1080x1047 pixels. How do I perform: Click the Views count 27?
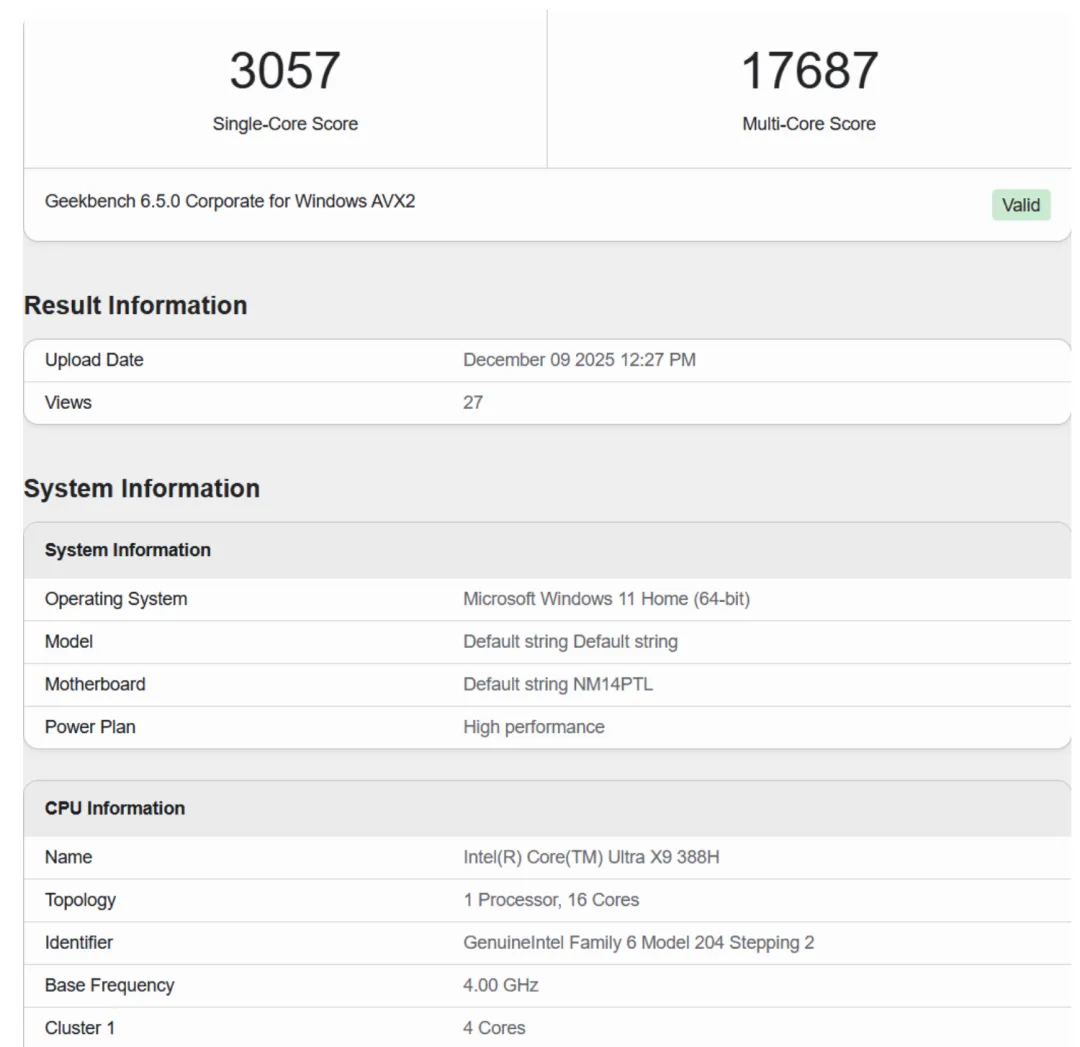pos(471,402)
